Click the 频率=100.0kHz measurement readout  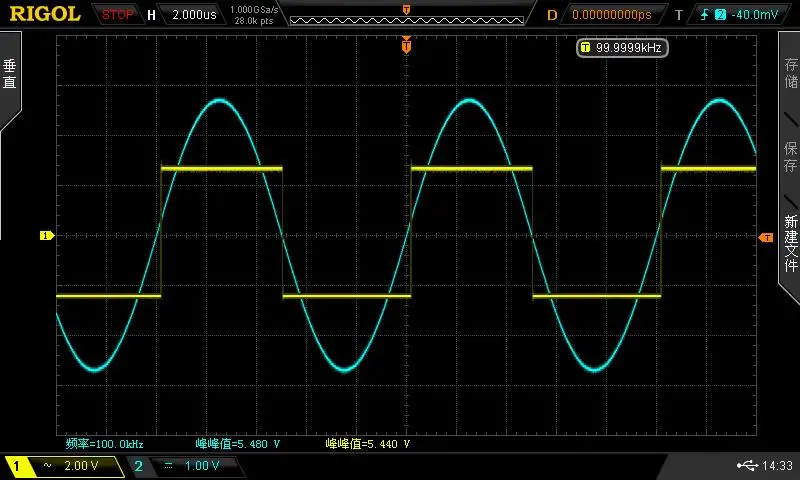click(105, 444)
